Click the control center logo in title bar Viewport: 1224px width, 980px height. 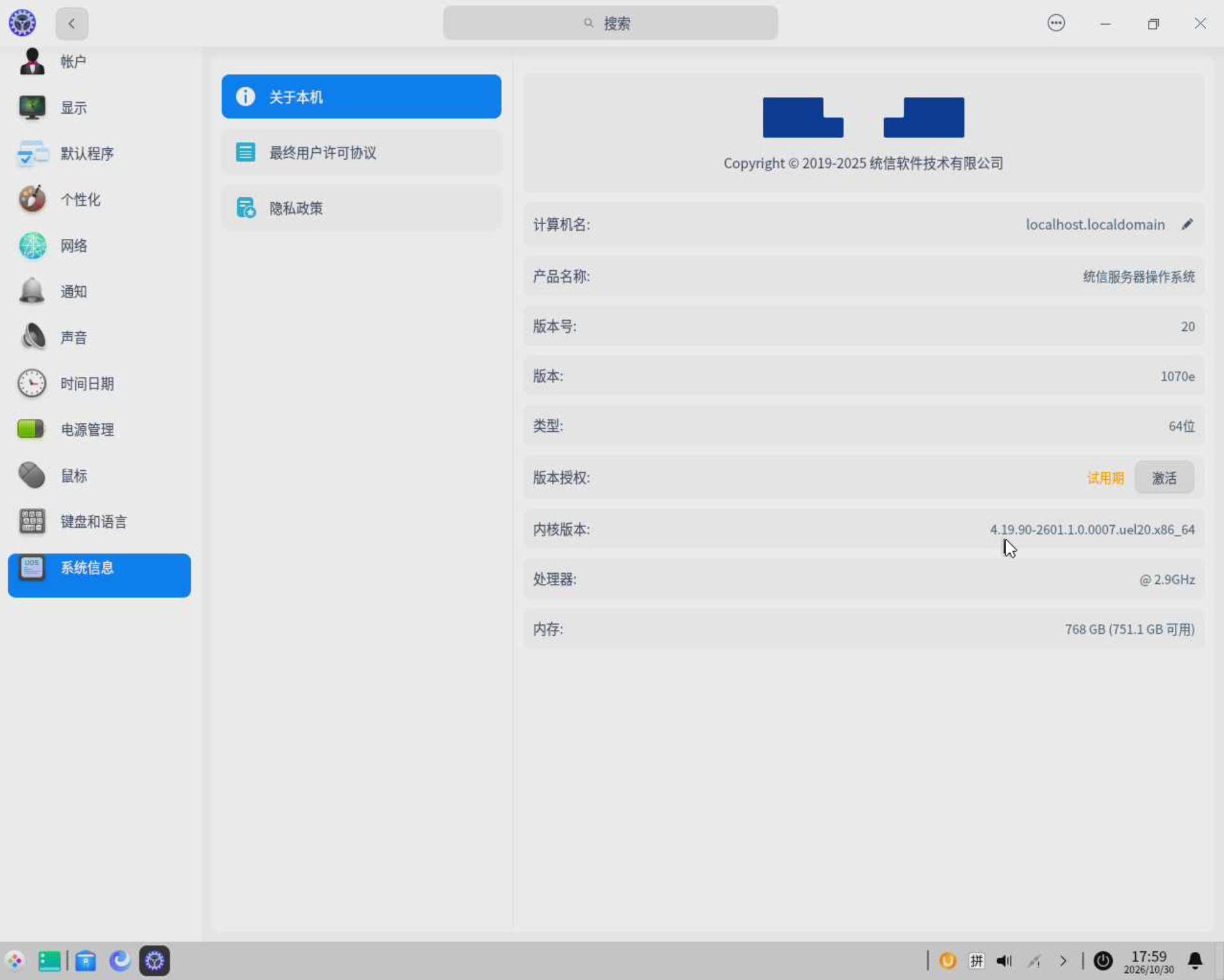point(22,24)
